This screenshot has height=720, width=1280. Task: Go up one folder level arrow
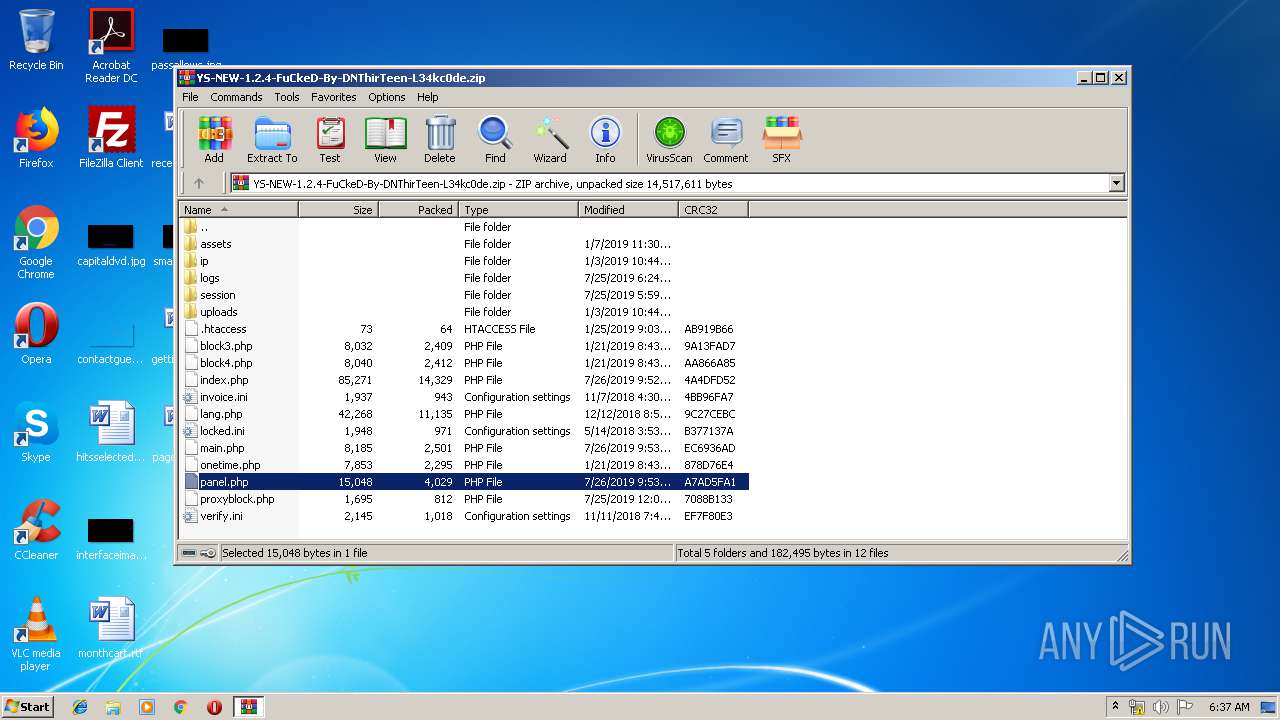click(x=199, y=183)
